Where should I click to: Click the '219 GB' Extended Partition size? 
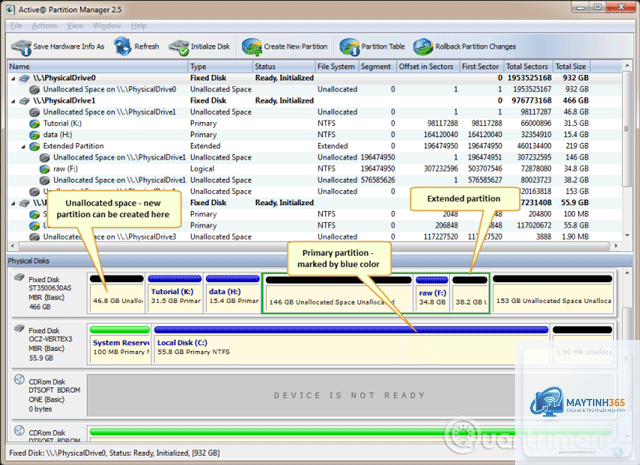(577, 146)
